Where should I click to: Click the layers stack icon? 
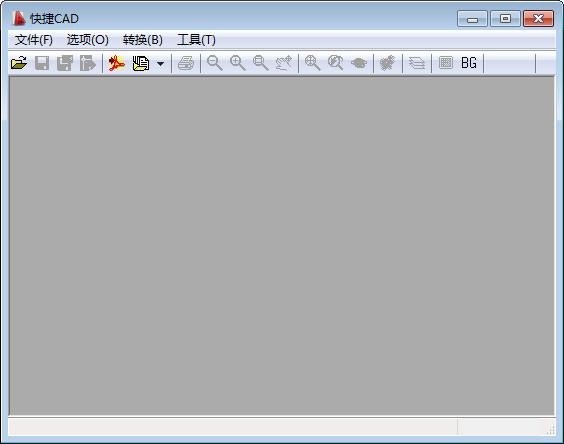(417, 63)
